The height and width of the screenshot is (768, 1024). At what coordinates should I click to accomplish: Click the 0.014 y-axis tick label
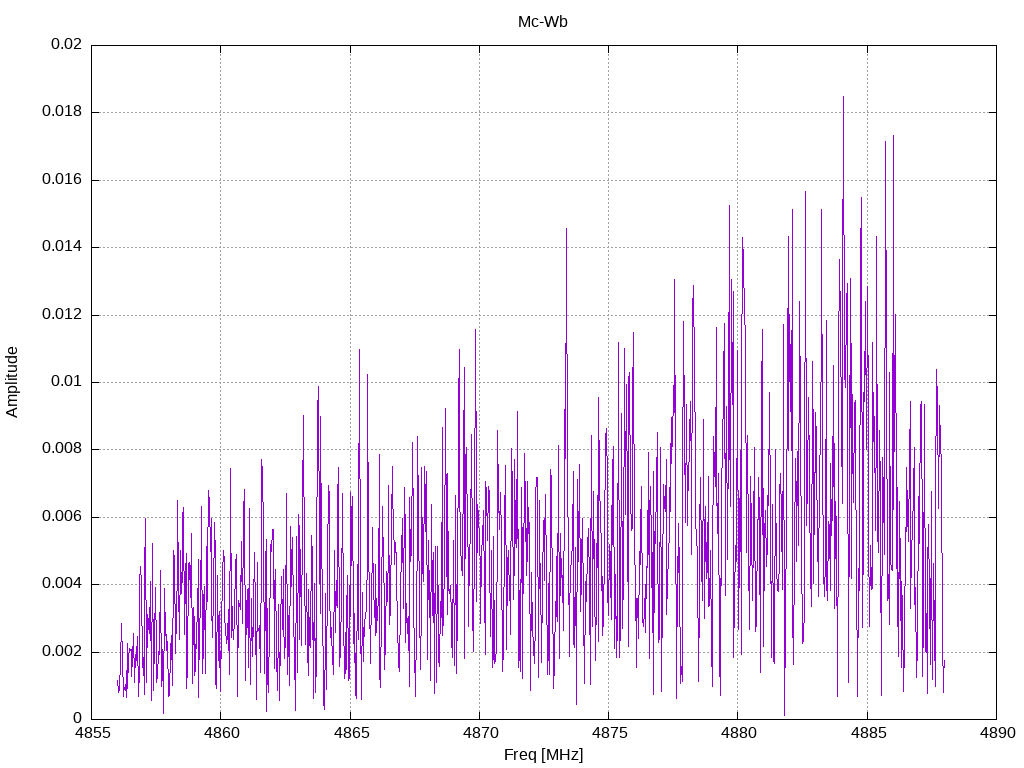pos(62,247)
